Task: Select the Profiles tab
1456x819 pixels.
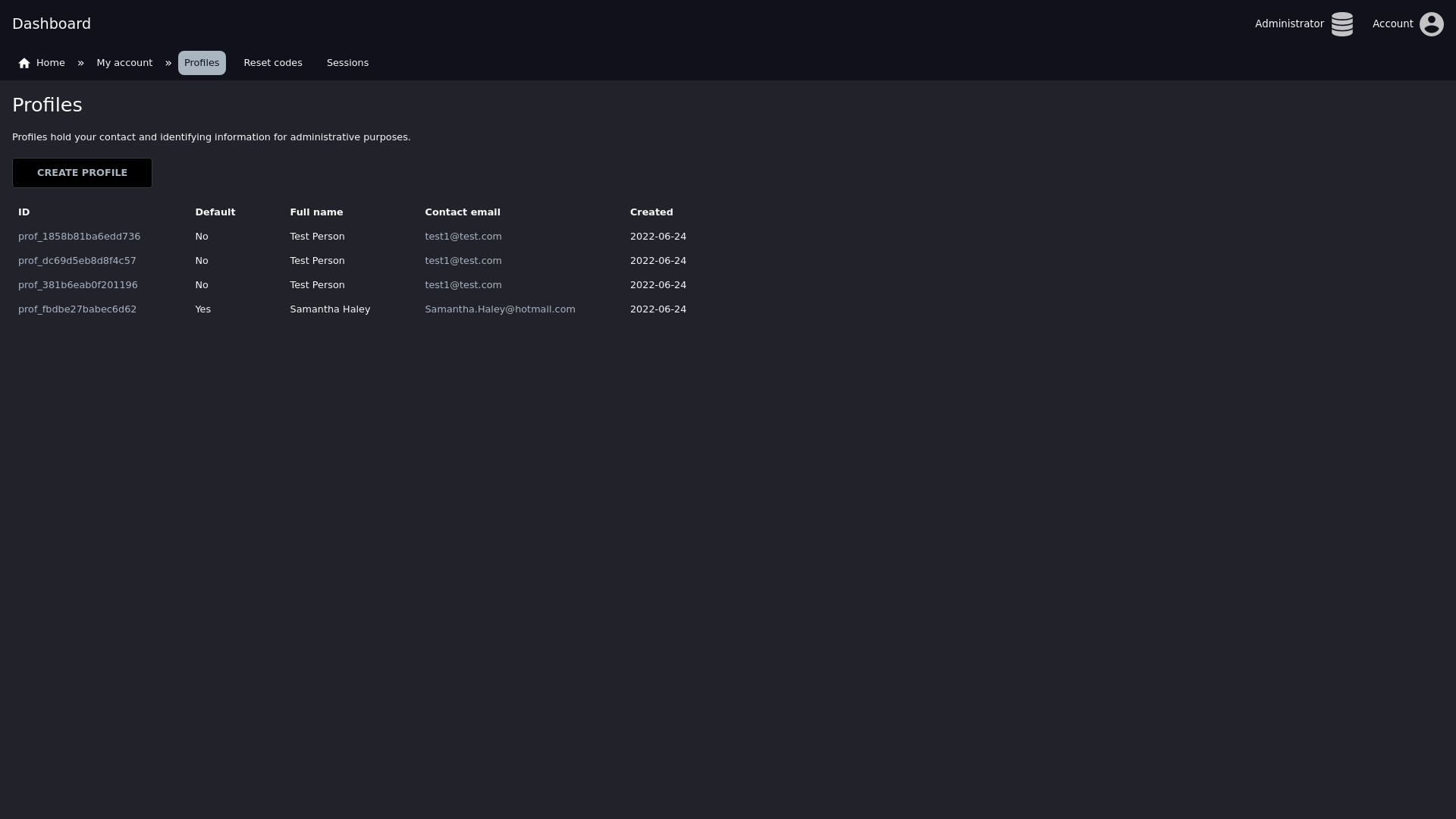Action: pyautogui.click(x=202, y=63)
